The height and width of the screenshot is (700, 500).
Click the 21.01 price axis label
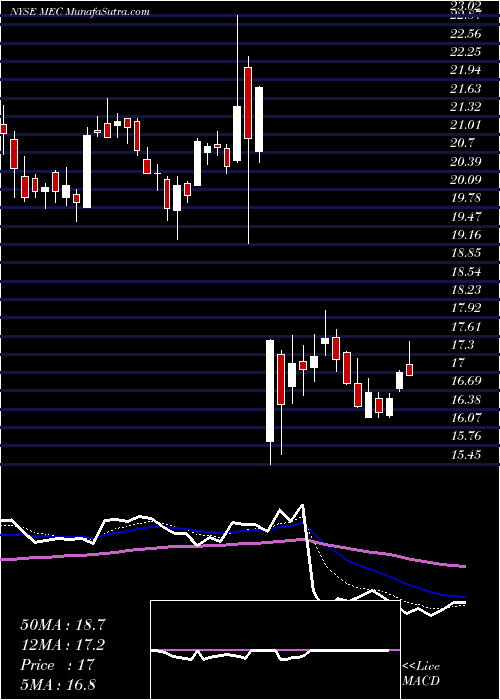(x=466, y=125)
